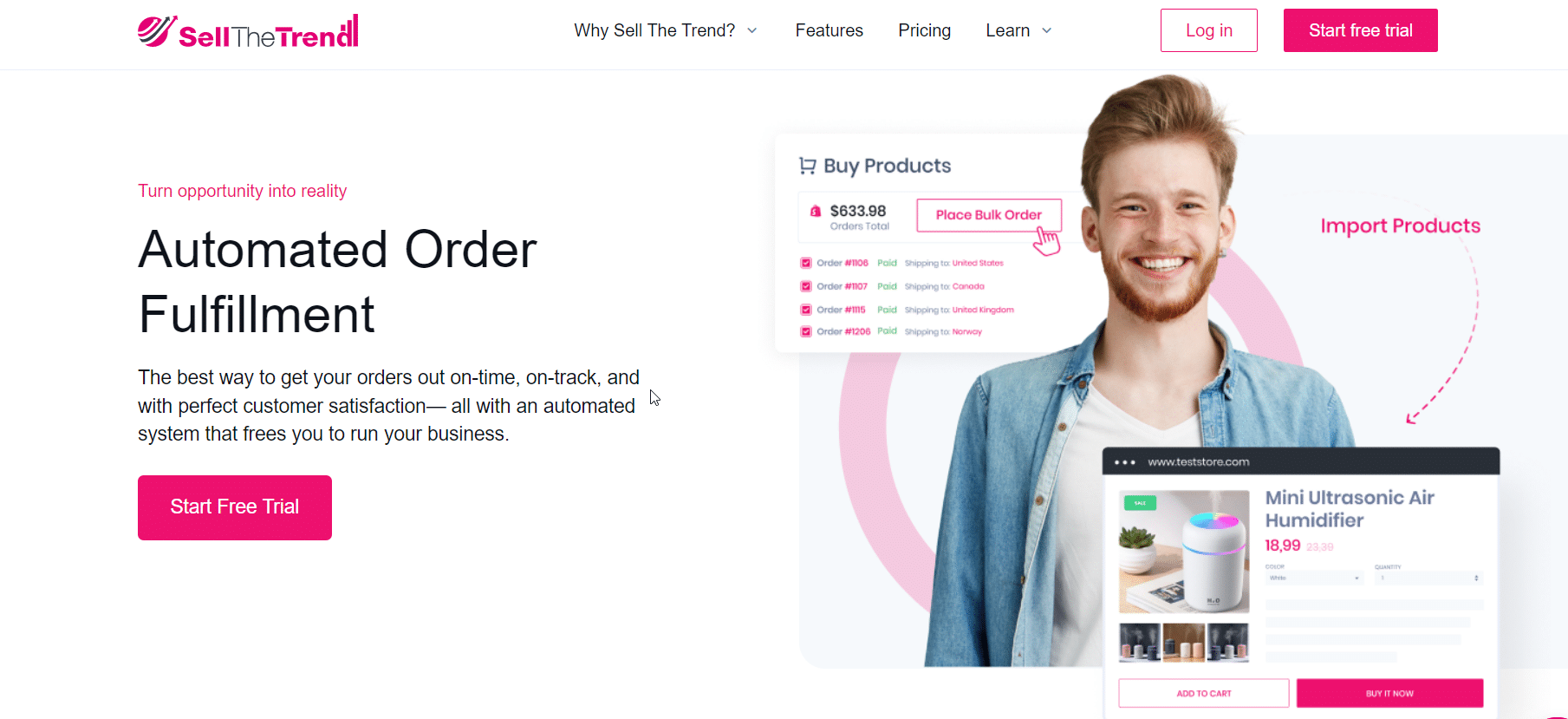The width and height of the screenshot is (1568, 719).
Task: Click the lock icon beside $633.98
Action: [816, 211]
